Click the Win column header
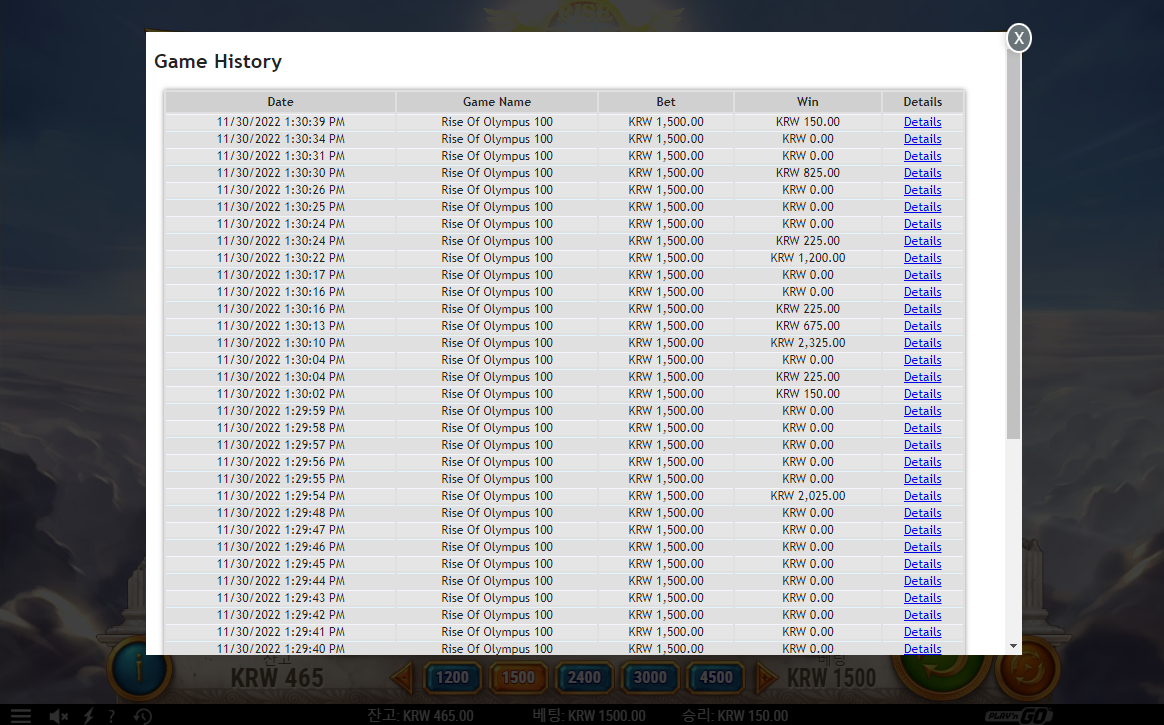Screen dimensions: 1164x725 [808, 102]
